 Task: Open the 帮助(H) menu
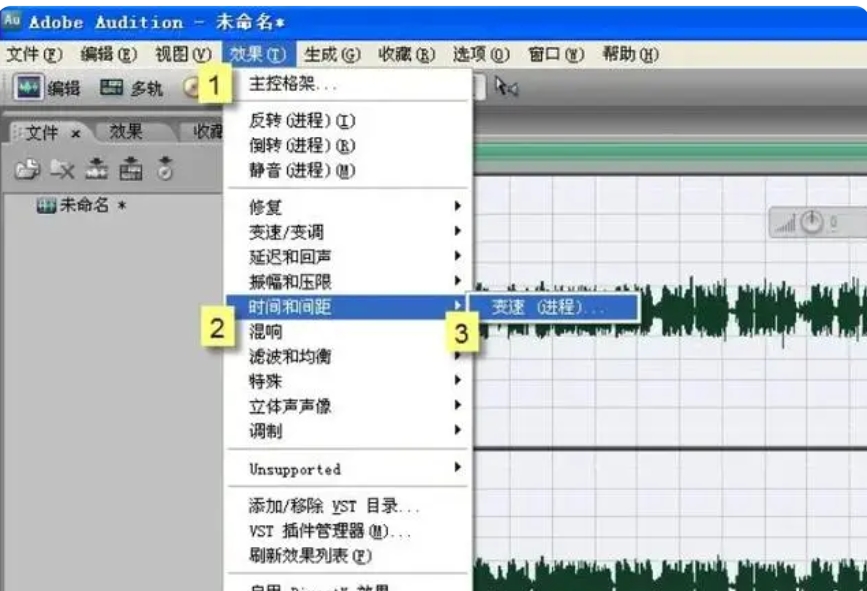[x=630, y=54]
